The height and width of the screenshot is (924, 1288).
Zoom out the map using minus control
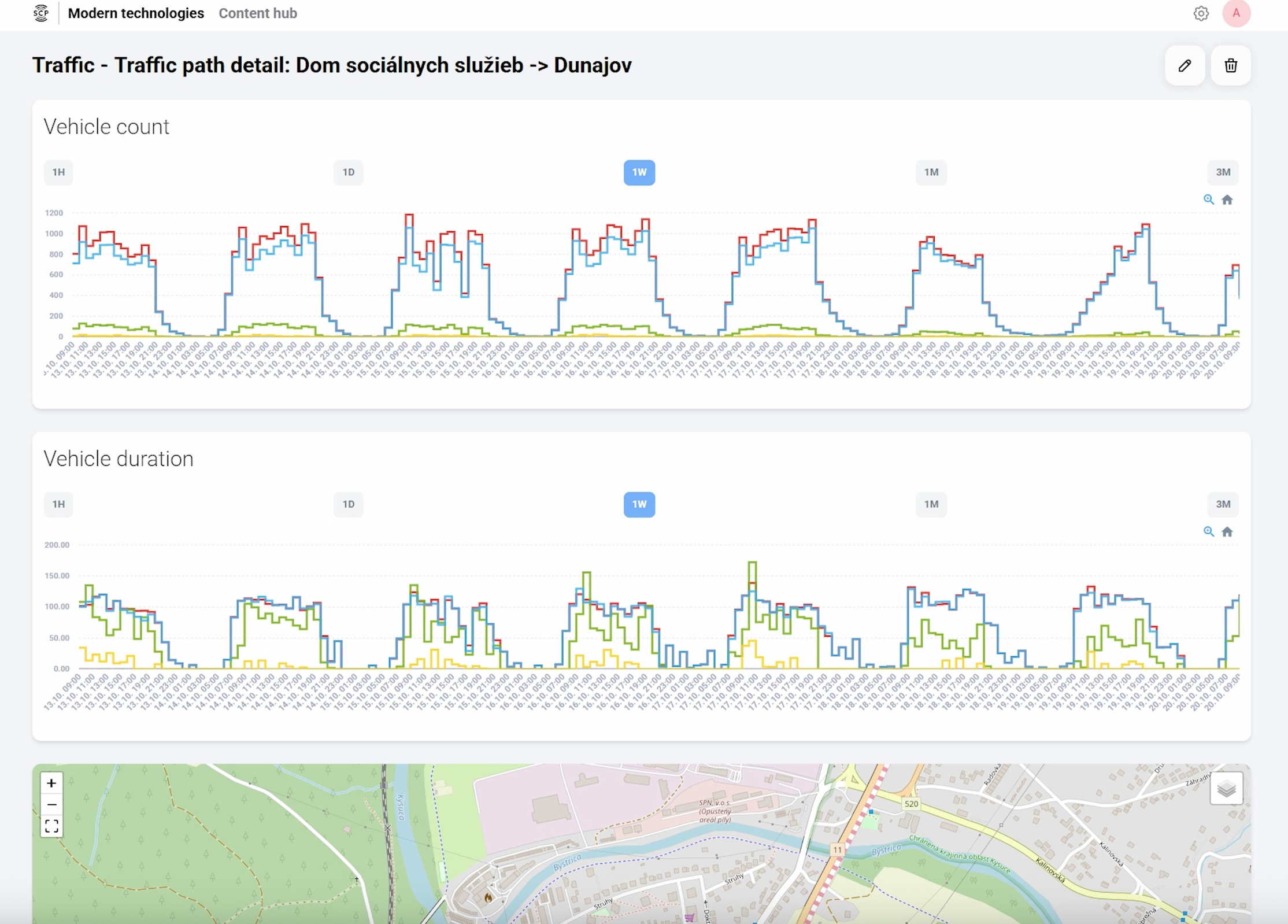tap(51, 804)
